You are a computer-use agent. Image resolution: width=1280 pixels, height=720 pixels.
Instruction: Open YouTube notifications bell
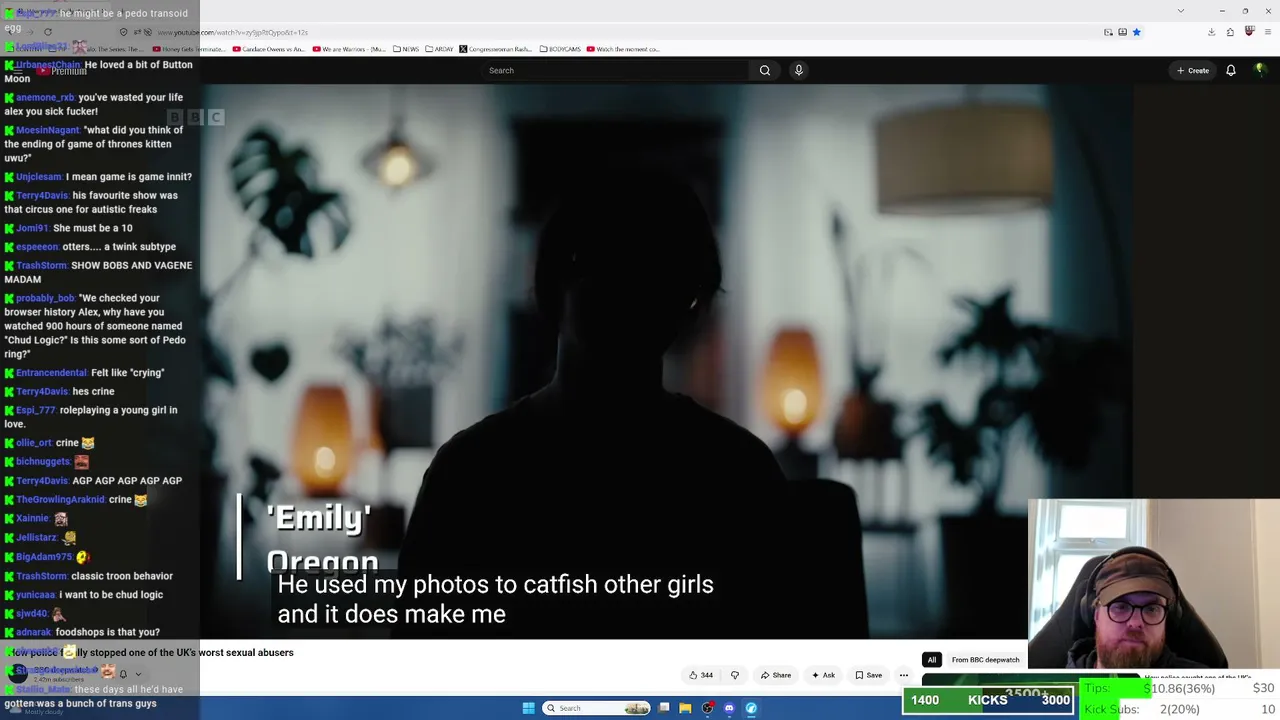click(1231, 70)
